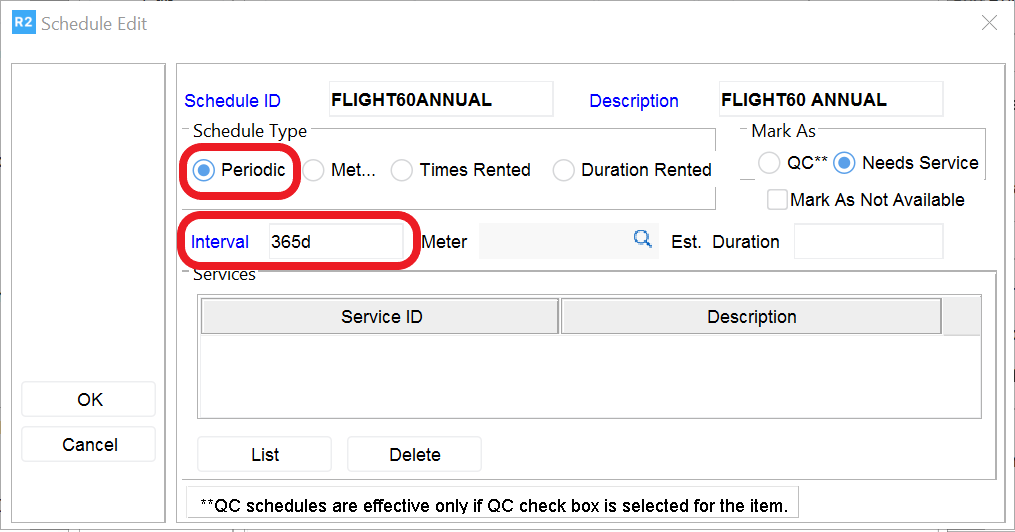Enable Mark As Not Available checkbox
This screenshot has width=1015, height=532.
tap(777, 200)
